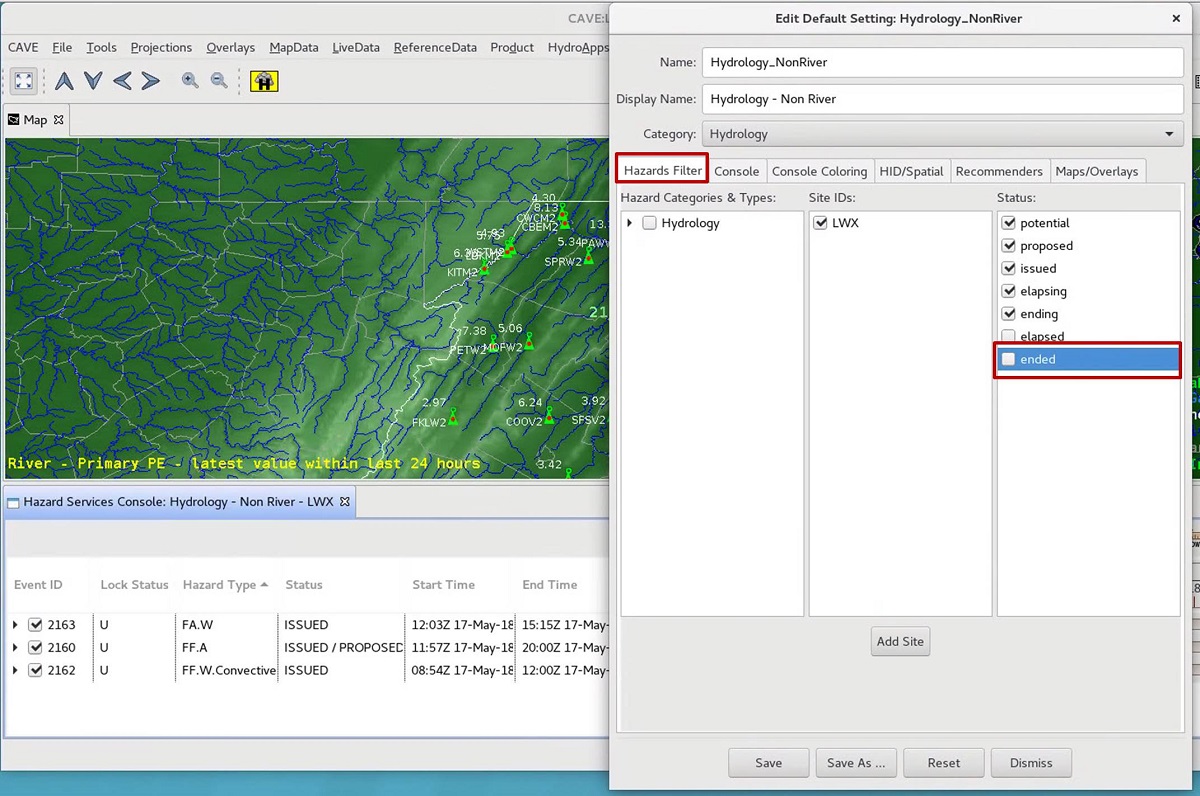Pan map down with the down arrow
The height and width of the screenshot is (796, 1200).
pos(93,81)
